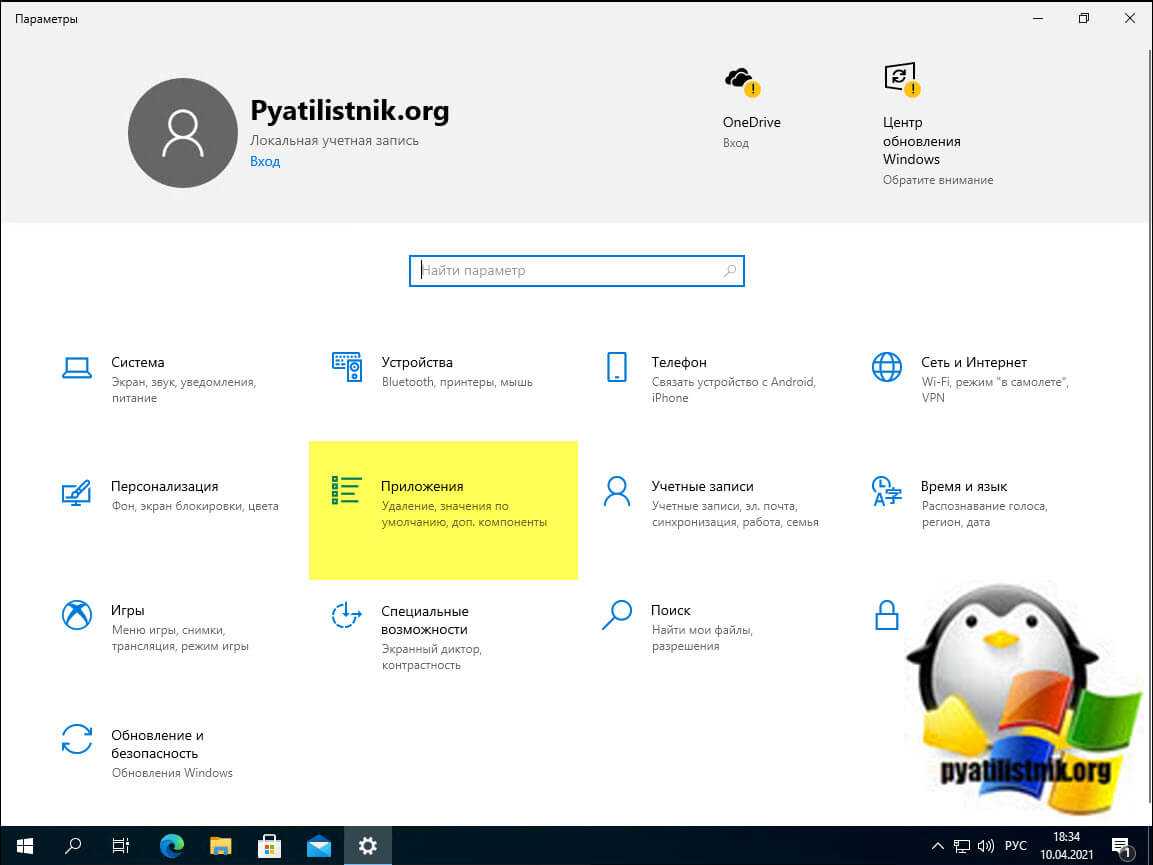Click the Phone settings icon
The height and width of the screenshot is (865, 1153).
[617, 367]
